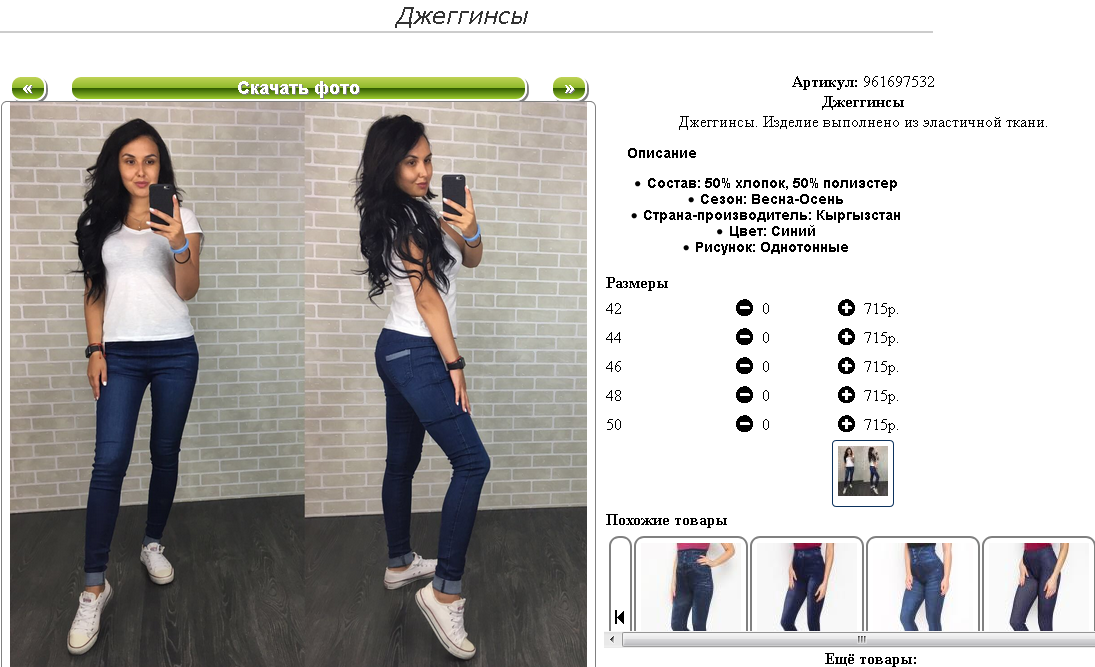Decrease quantity for size 46
This screenshot has width=1095, height=667.
coord(744,366)
